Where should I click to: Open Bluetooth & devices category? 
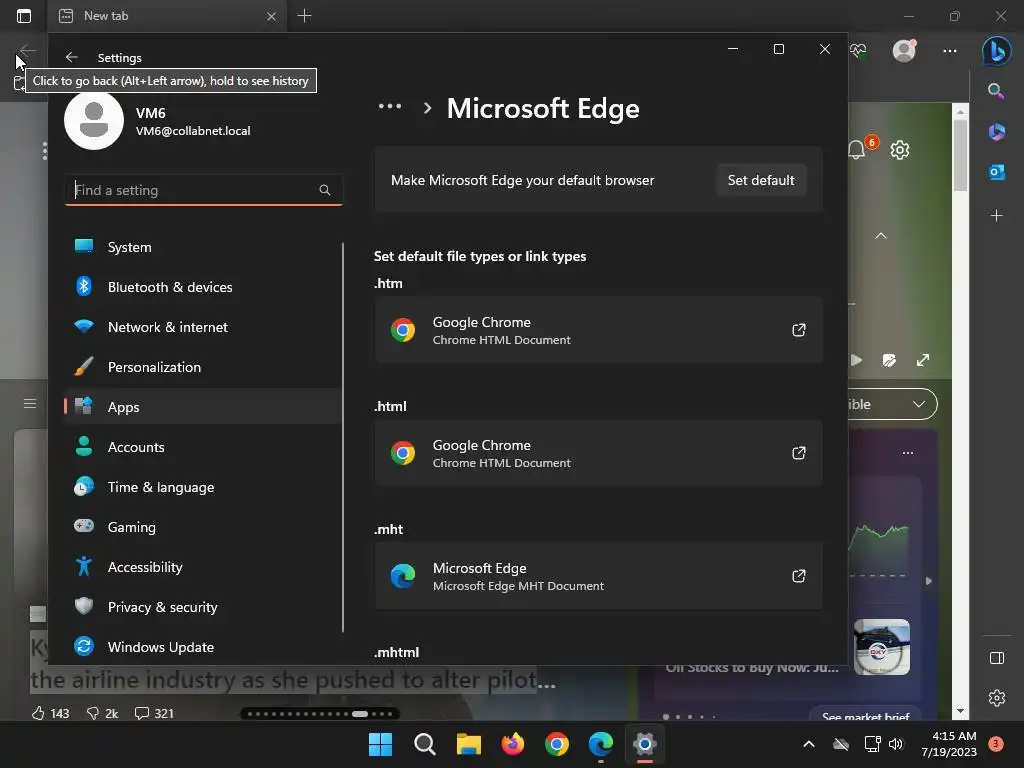203,287
